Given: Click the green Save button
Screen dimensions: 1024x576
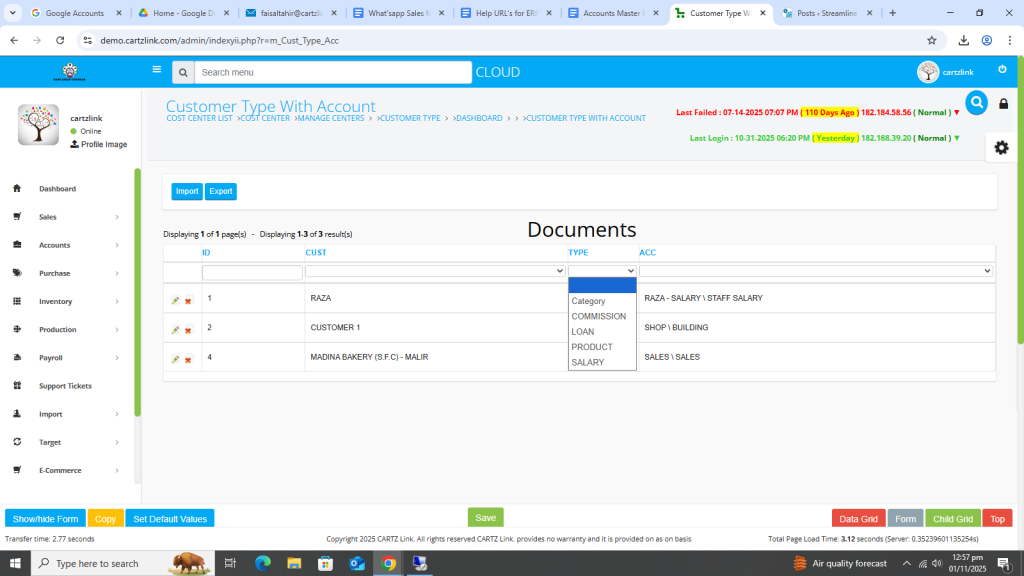Looking at the screenshot, I should point(485,518).
